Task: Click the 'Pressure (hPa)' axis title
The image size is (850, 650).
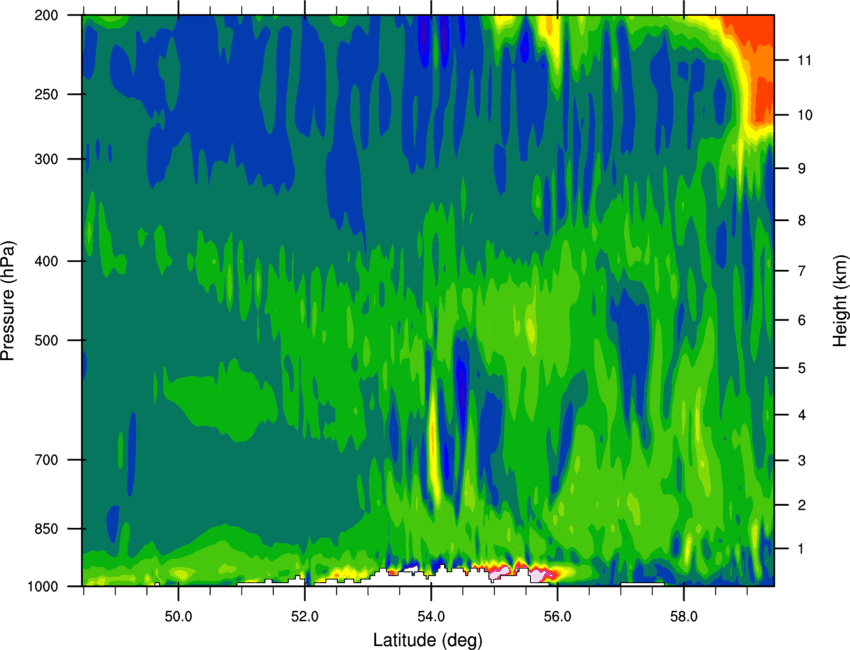Action: [x=8, y=301]
